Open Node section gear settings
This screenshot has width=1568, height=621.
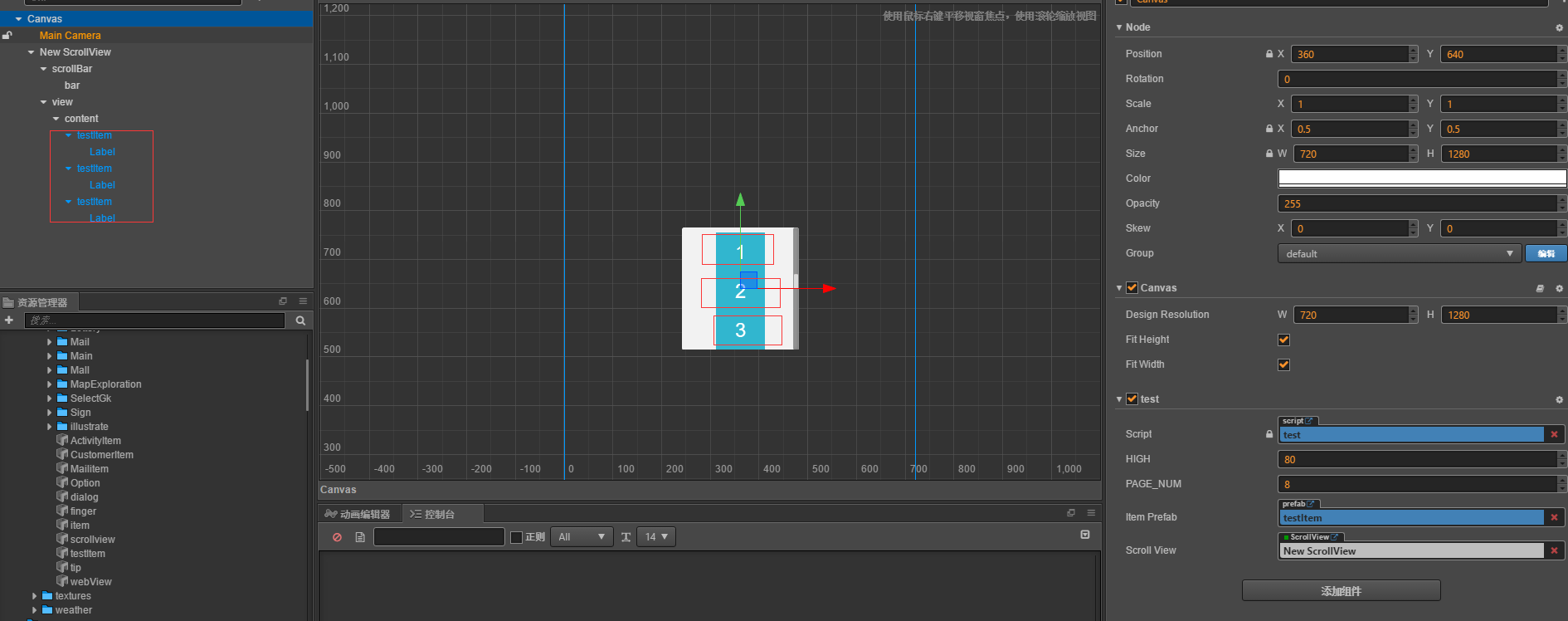(1559, 27)
